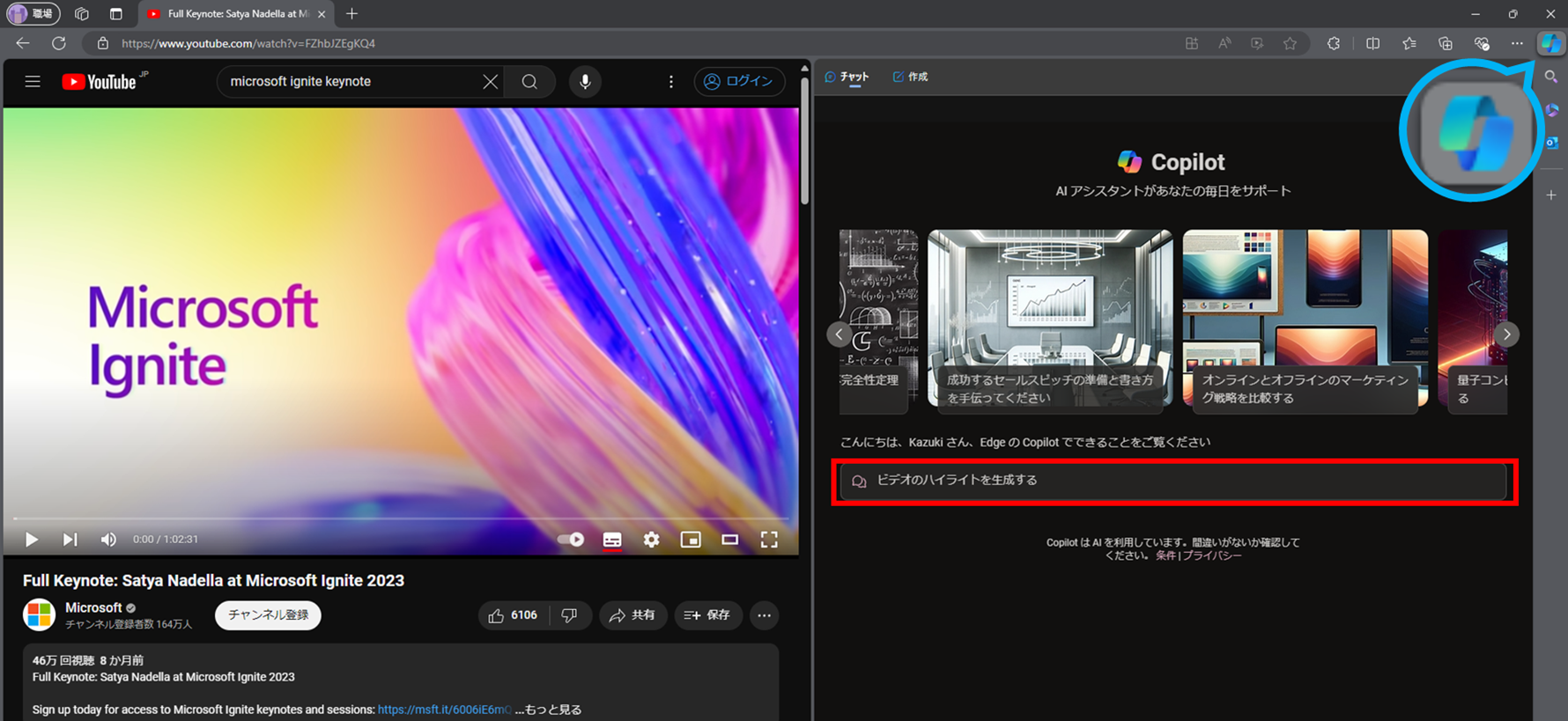Image resolution: width=1568 pixels, height=721 pixels.
Task: Click the YouTube search magnifier button
Action: pyautogui.click(x=529, y=82)
